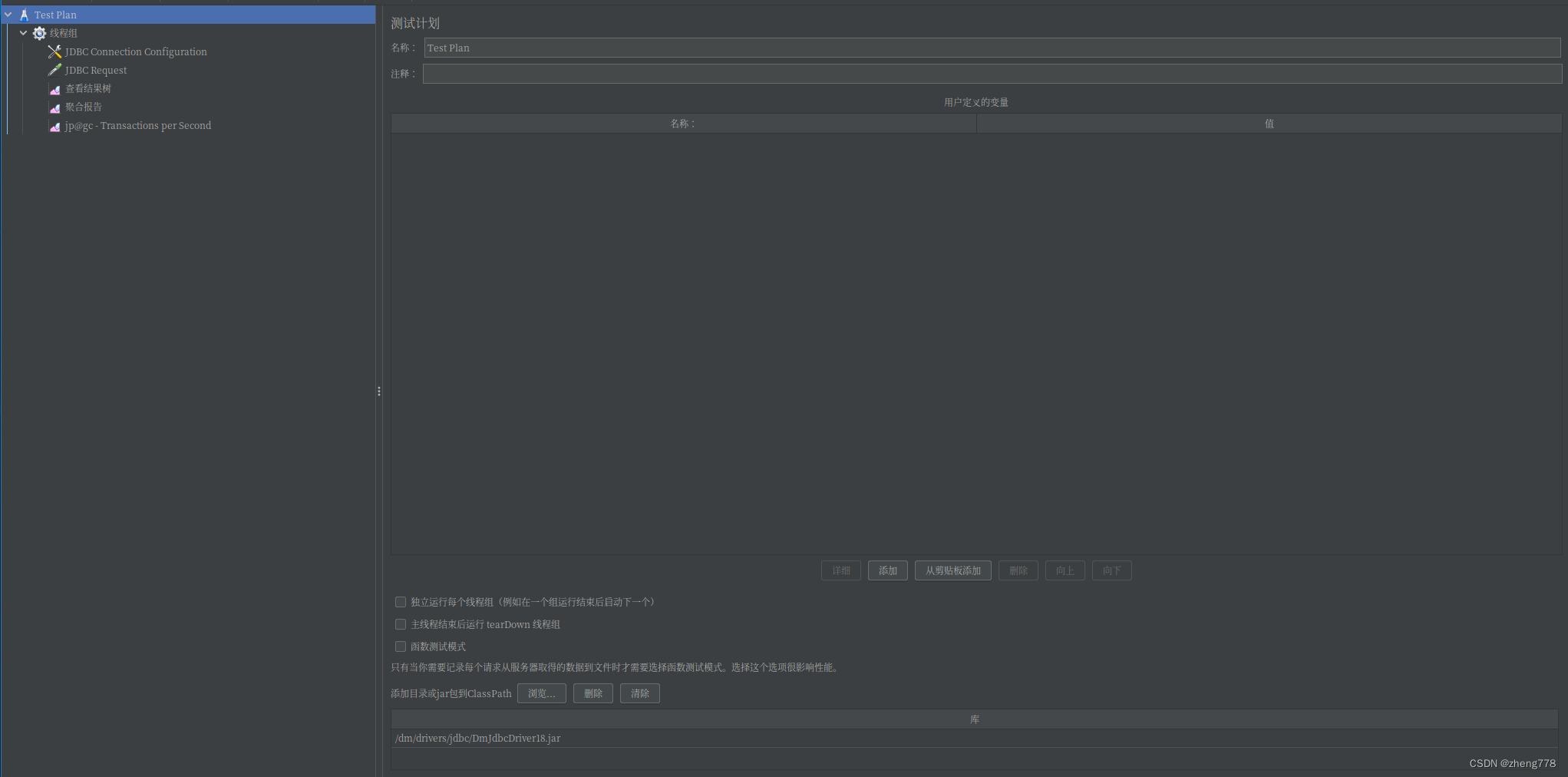
Task: Click the 查看结果树 listener icon
Action: coord(54,89)
